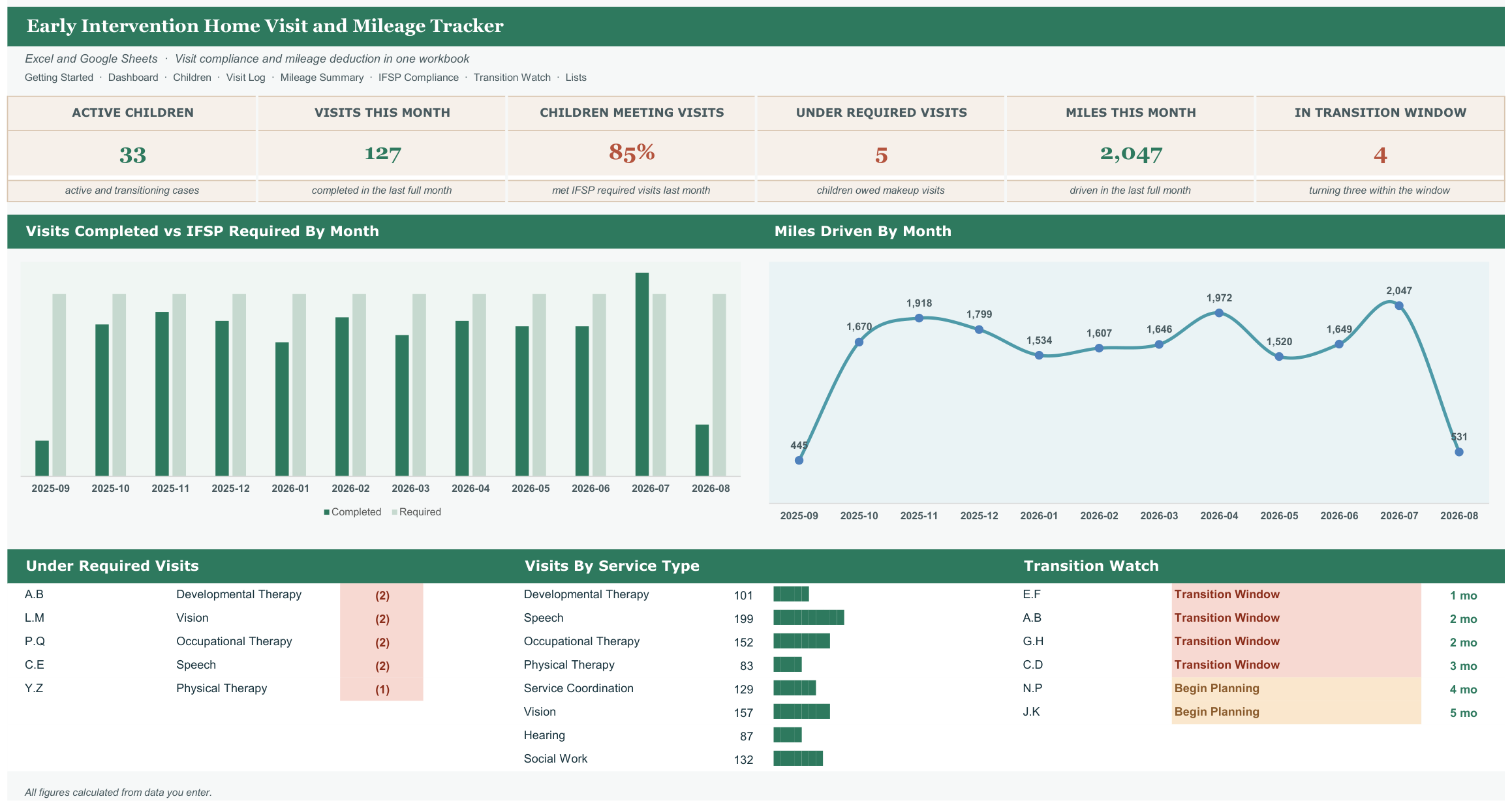
Task: Click the 1,520 miles data point
Action: 1279,357
